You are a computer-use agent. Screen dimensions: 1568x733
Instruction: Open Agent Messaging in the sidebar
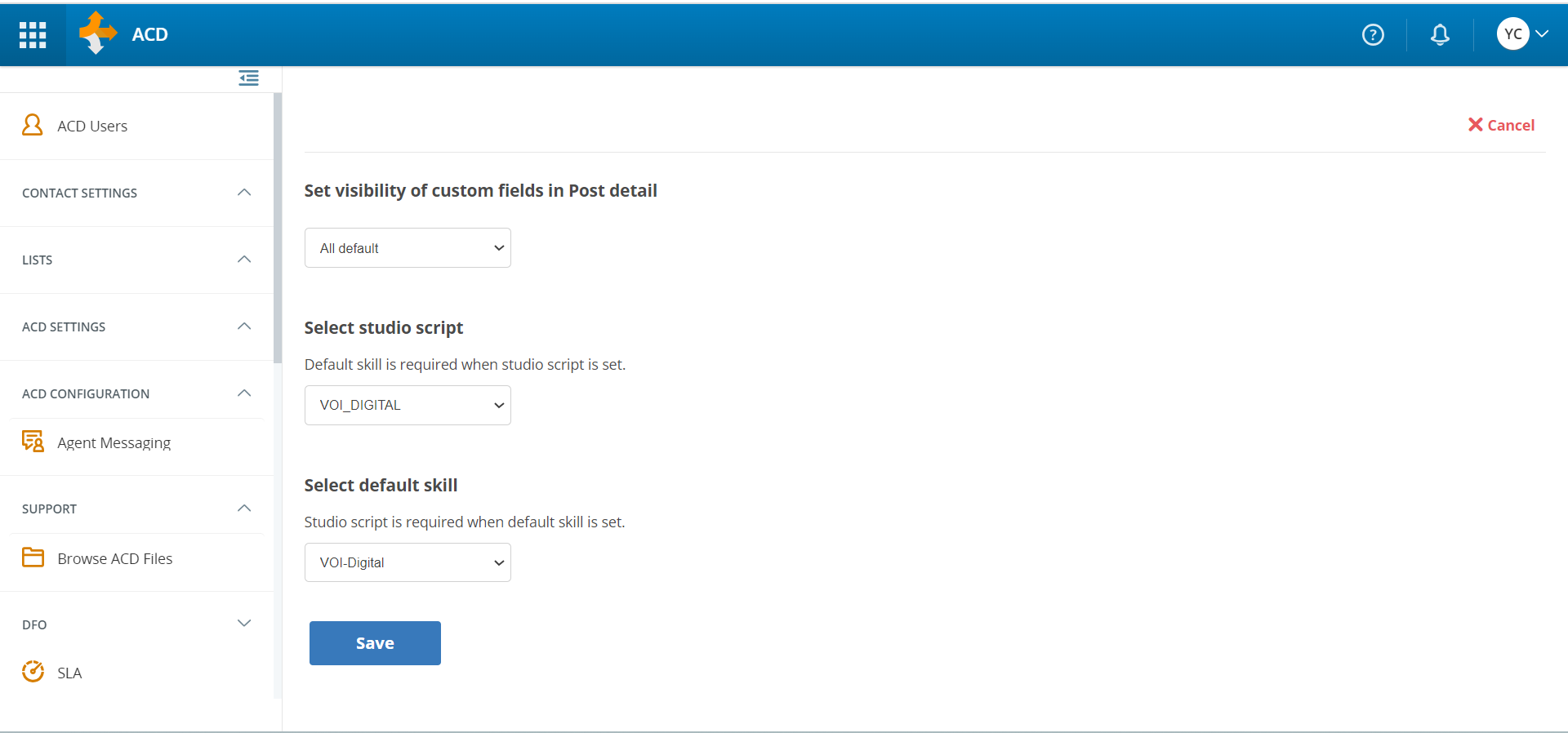[114, 443]
